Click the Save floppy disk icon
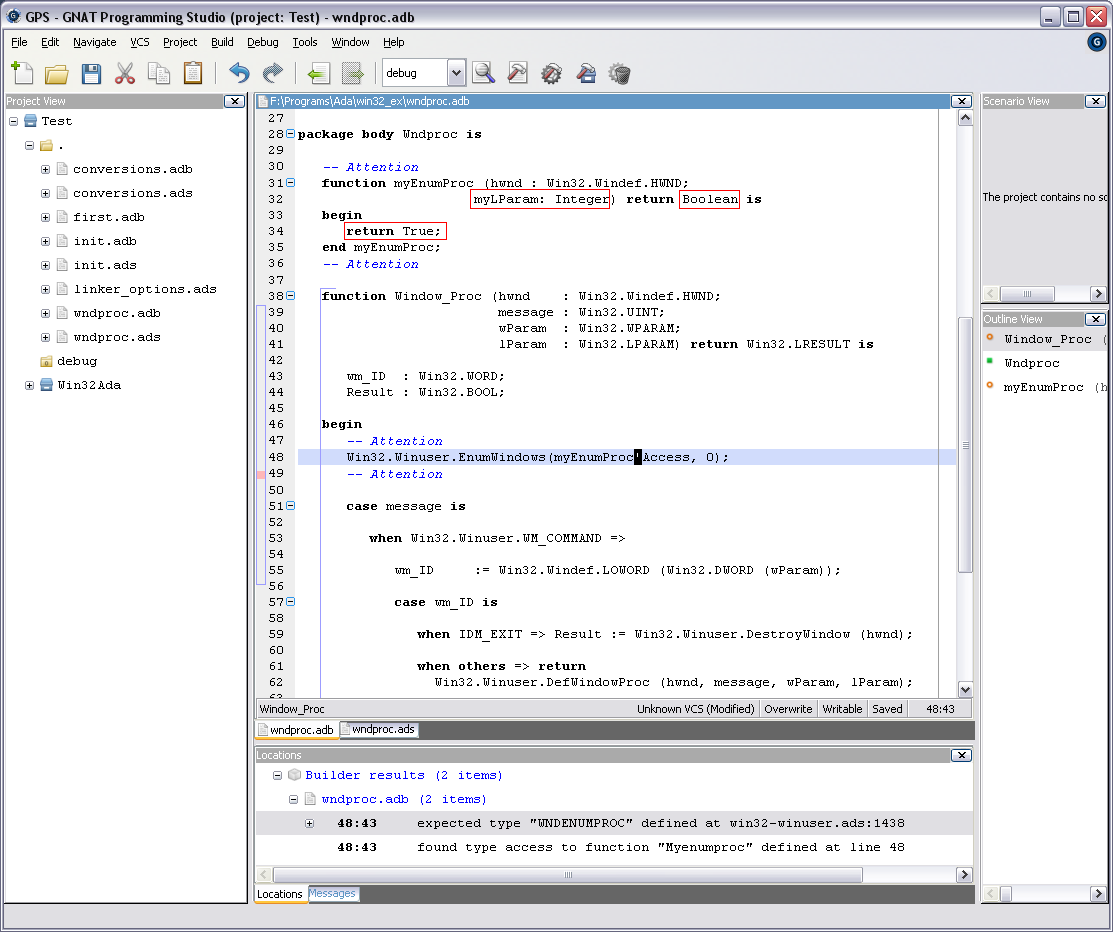This screenshot has width=1113, height=932. (x=91, y=73)
